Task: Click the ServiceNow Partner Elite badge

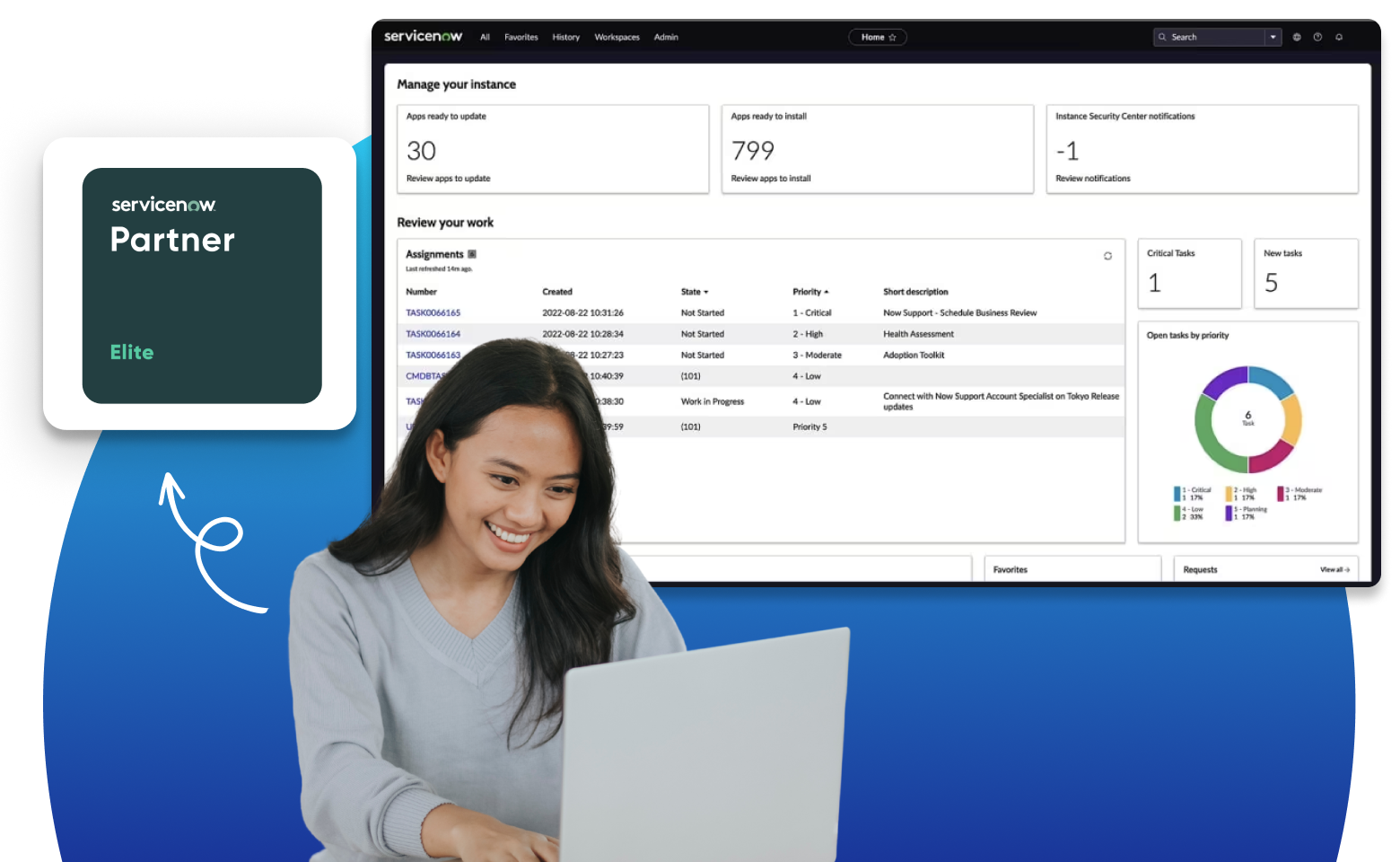Action: (202, 286)
